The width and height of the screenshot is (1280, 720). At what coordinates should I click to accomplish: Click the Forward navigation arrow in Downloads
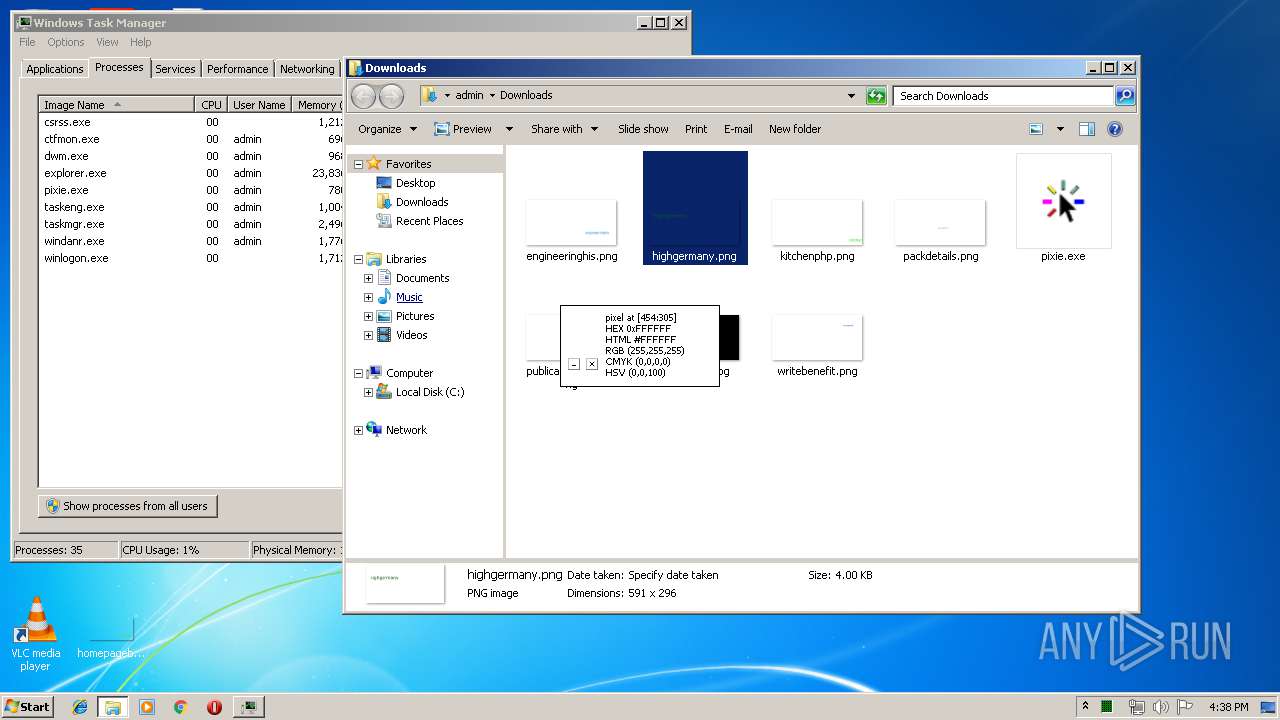pos(391,96)
